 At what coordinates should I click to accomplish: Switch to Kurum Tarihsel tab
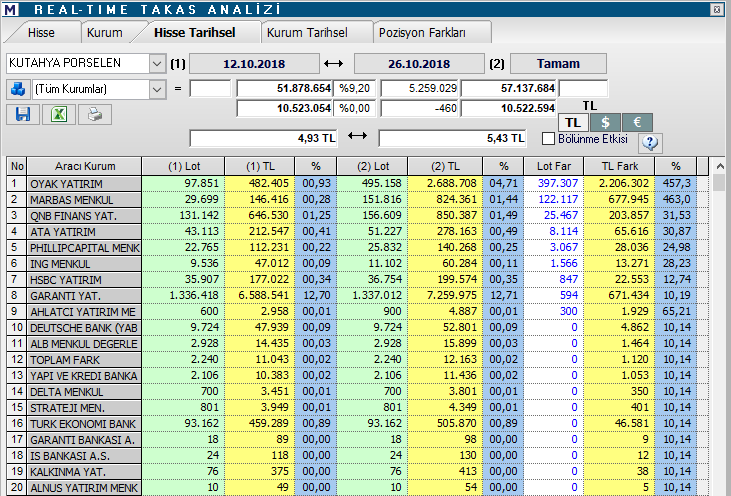coord(307,33)
